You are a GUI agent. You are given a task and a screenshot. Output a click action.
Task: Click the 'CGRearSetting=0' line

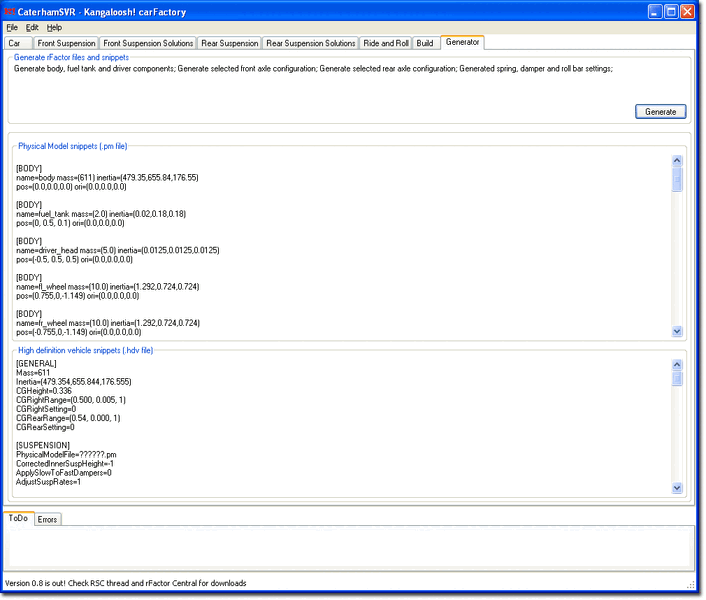(45, 427)
